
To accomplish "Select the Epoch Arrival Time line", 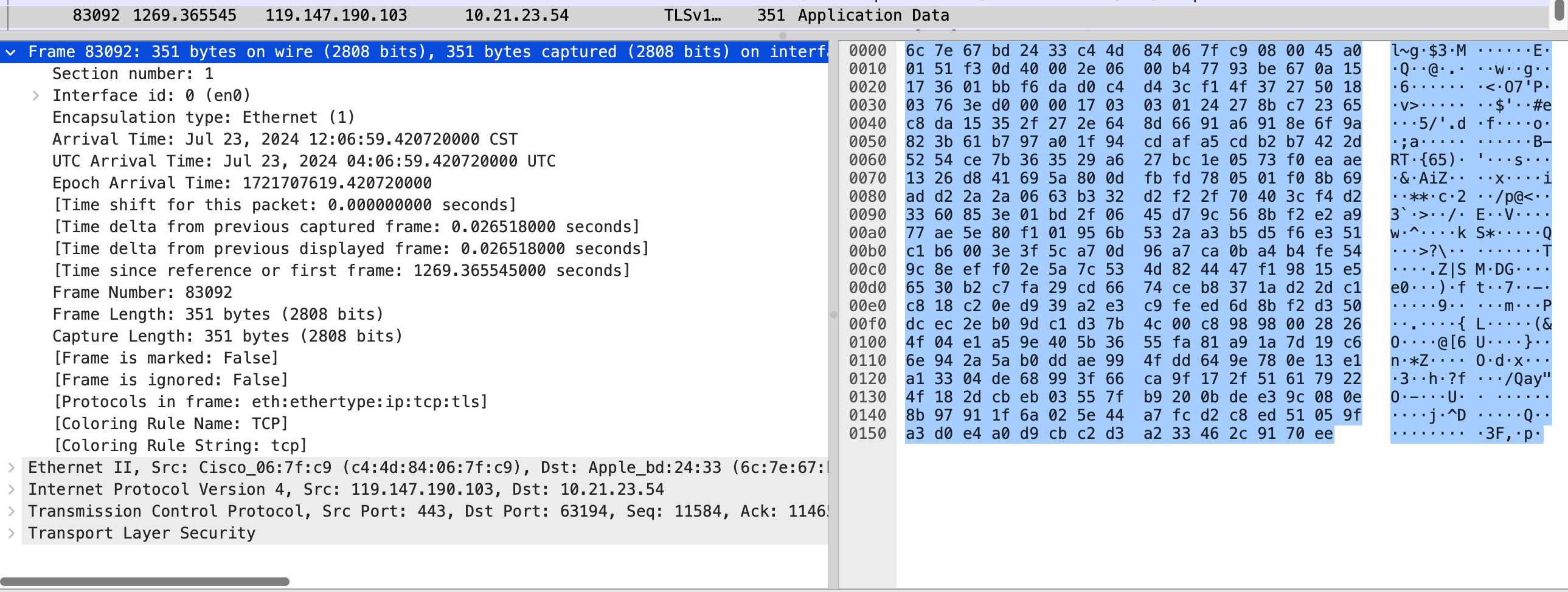I will click(x=241, y=183).
